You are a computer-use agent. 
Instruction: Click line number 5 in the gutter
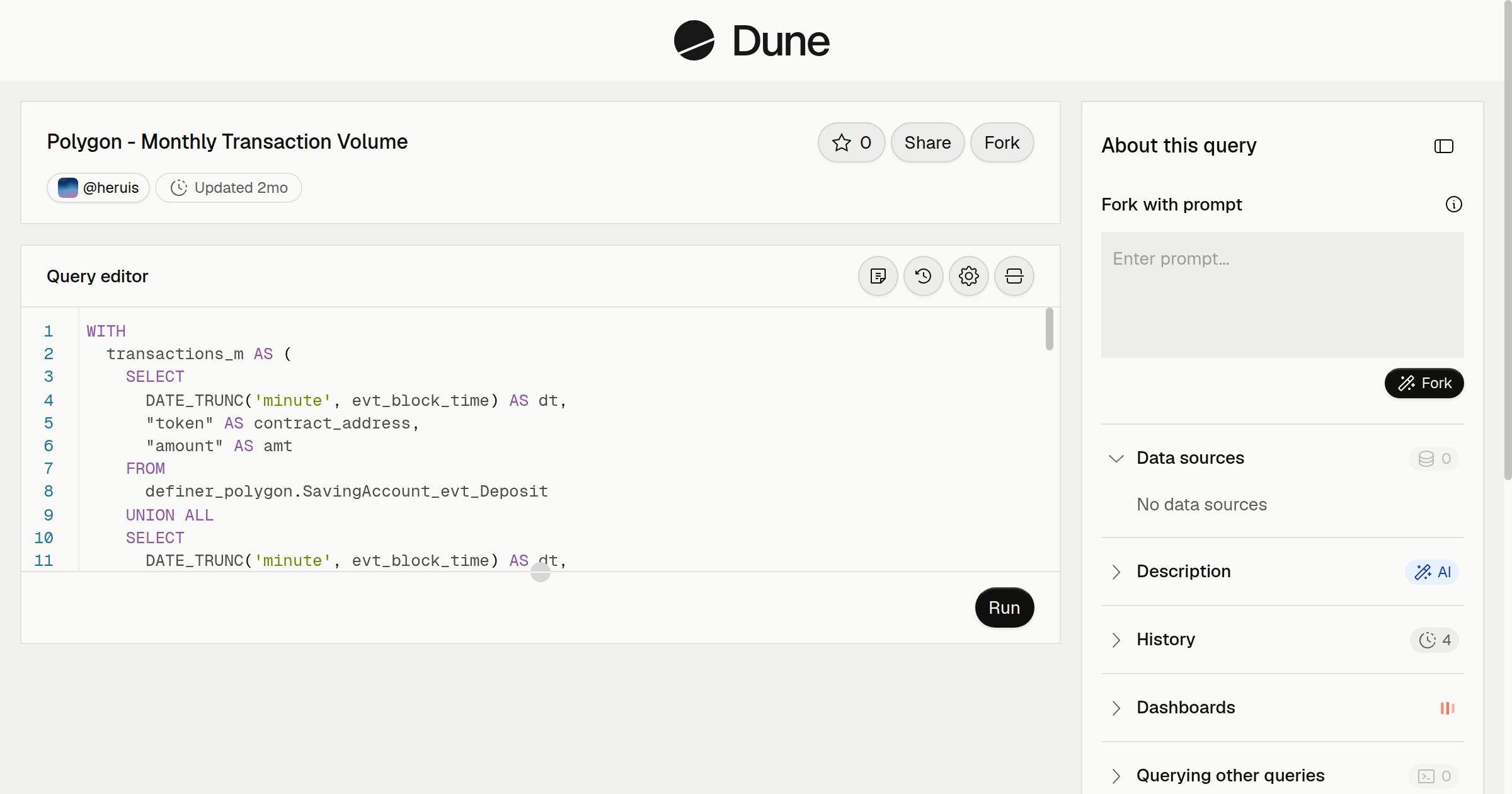(x=49, y=423)
